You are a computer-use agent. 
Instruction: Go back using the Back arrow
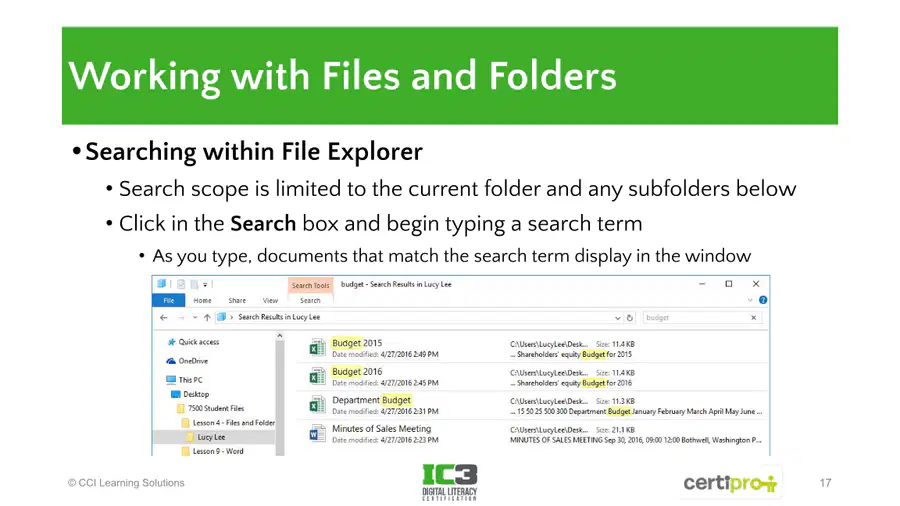[x=164, y=317]
